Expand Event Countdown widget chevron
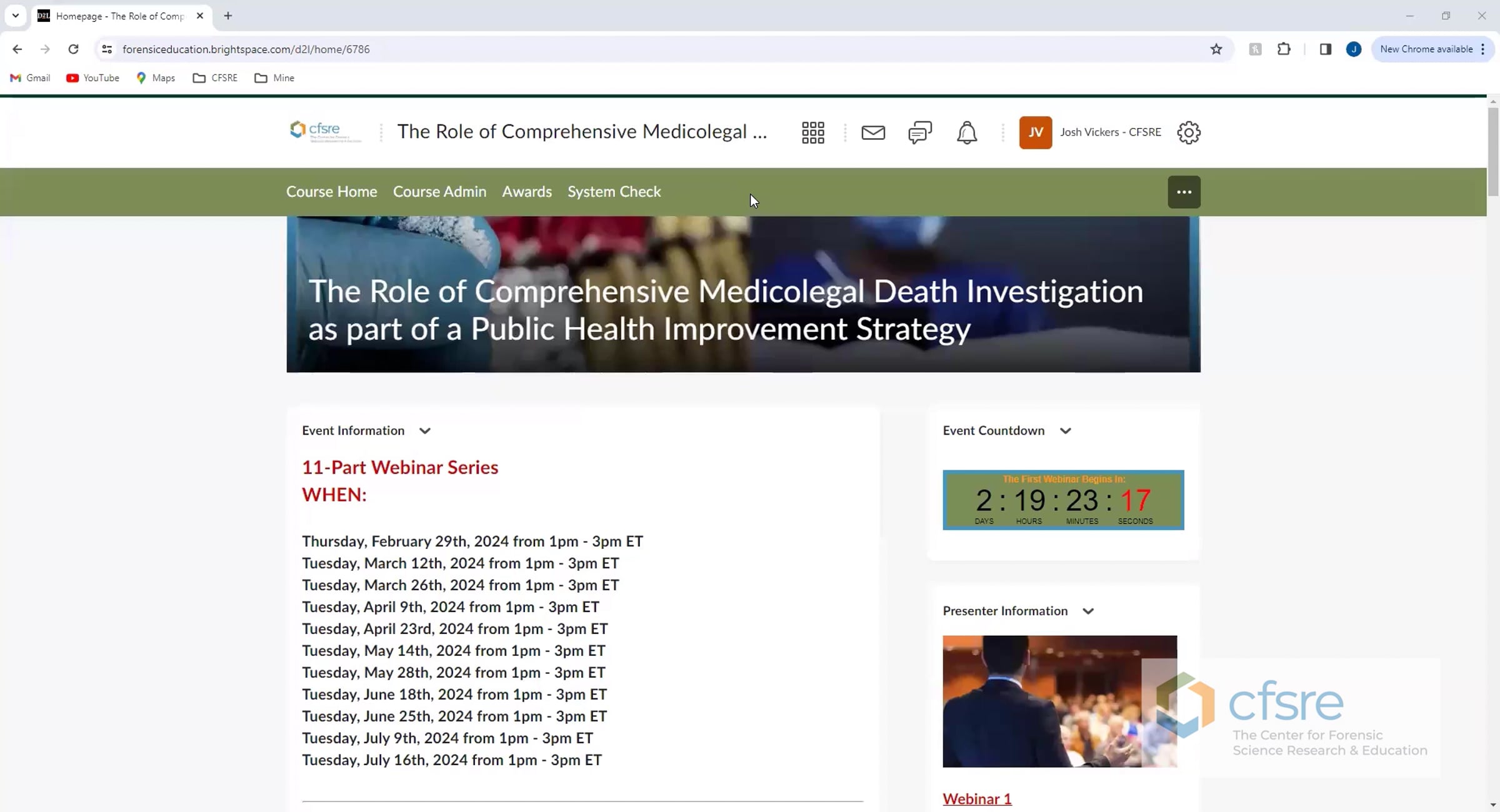The image size is (1500, 812). (x=1066, y=431)
